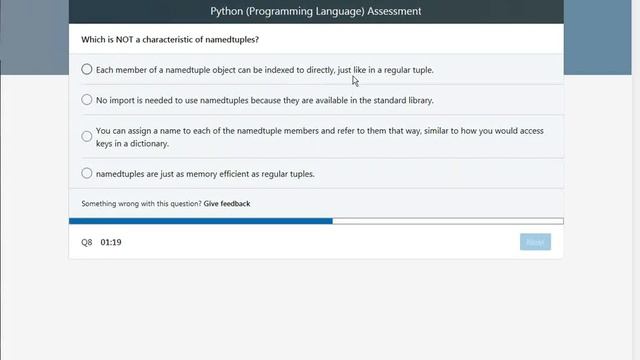Screen dimensions: 640x360
Task: Select radio for 'Each member of a namedtuple object' answer
Action: click(87, 69)
